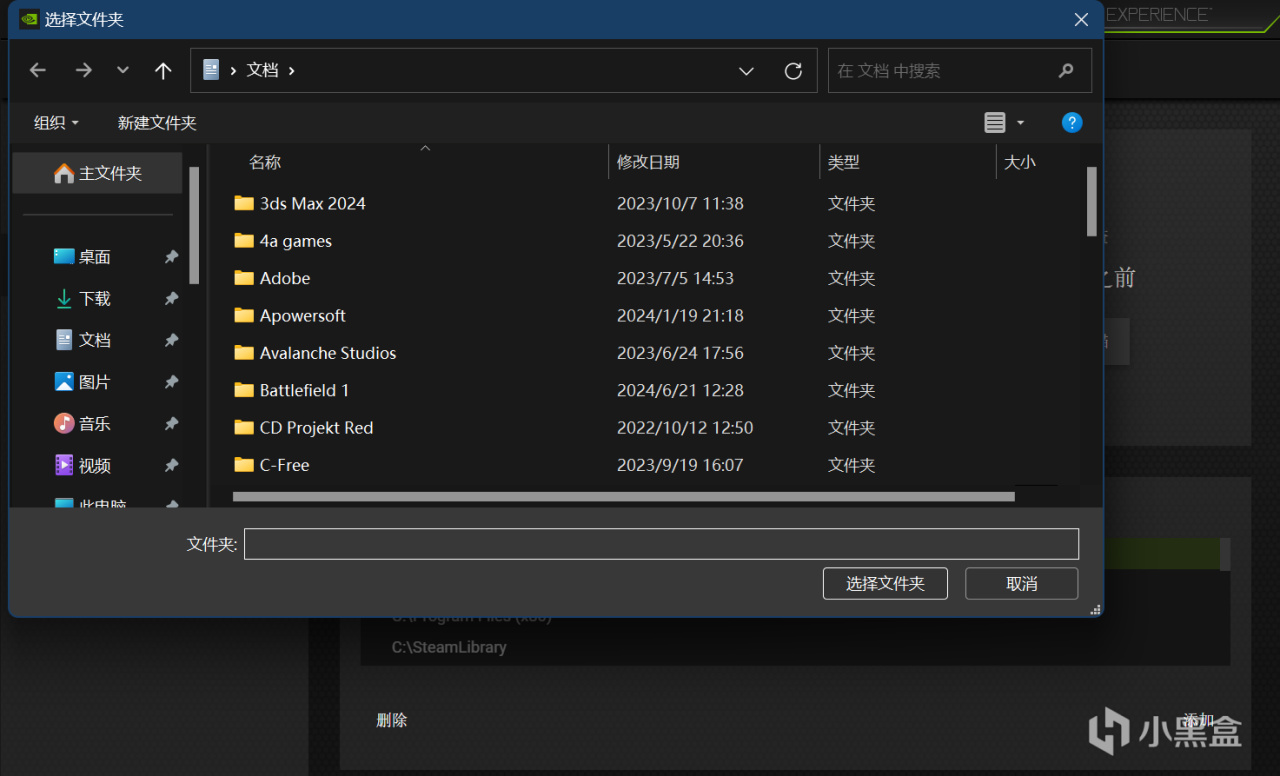Open the blue help icon
This screenshot has width=1280, height=776.
[x=1072, y=123]
